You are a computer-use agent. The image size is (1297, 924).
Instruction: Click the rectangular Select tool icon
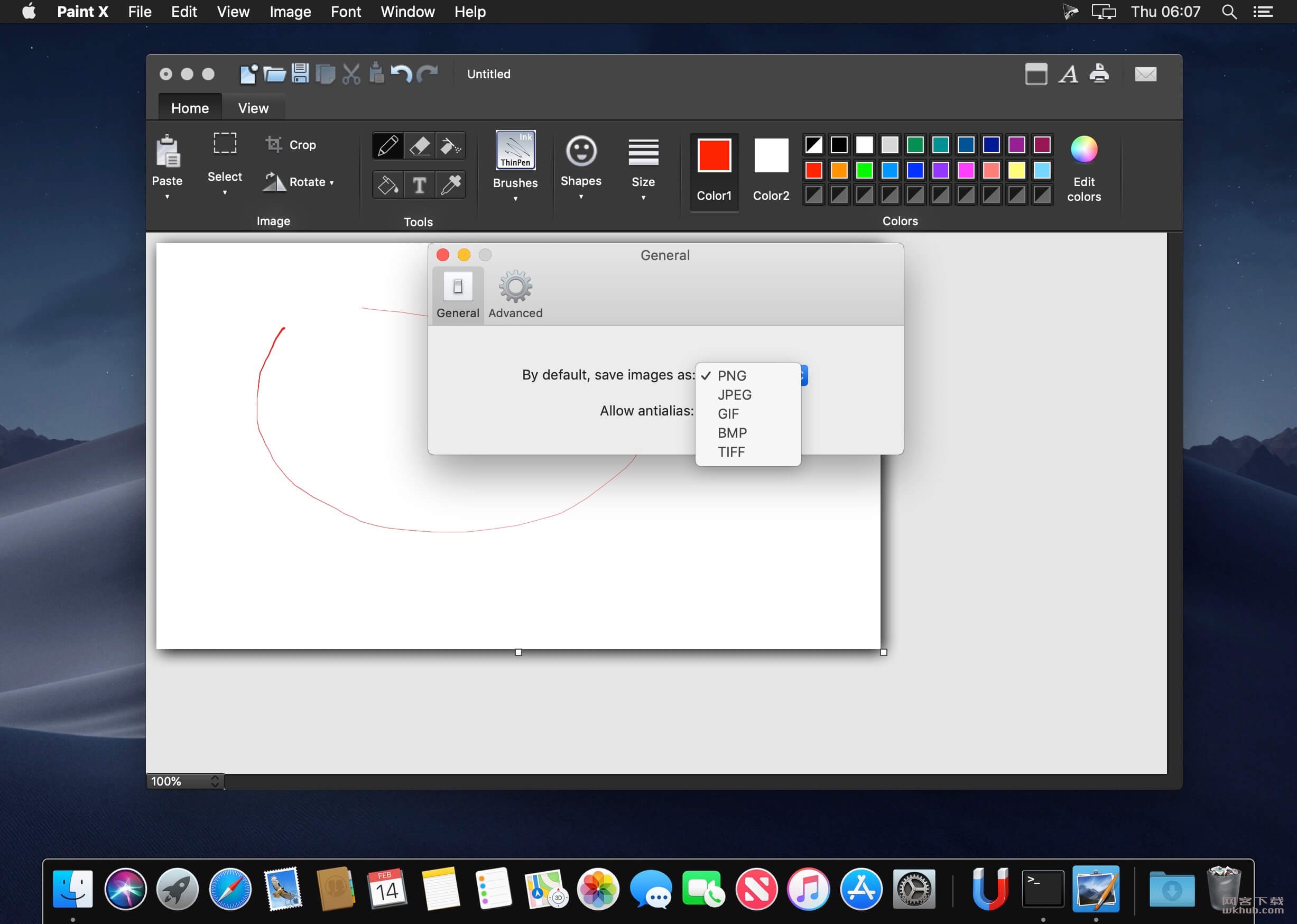coord(225,143)
